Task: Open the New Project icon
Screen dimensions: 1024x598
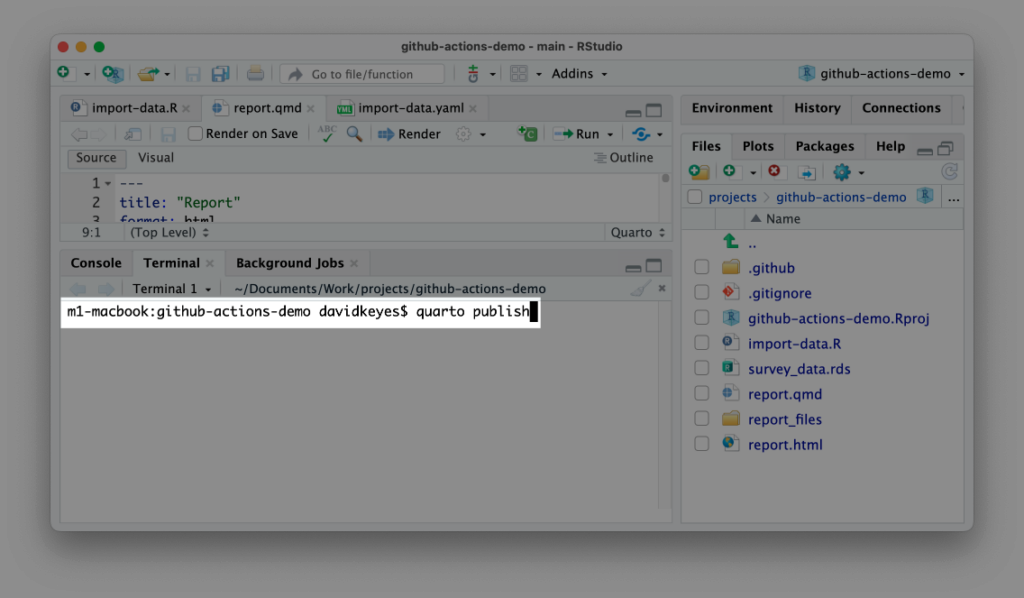Action: coord(112,74)
